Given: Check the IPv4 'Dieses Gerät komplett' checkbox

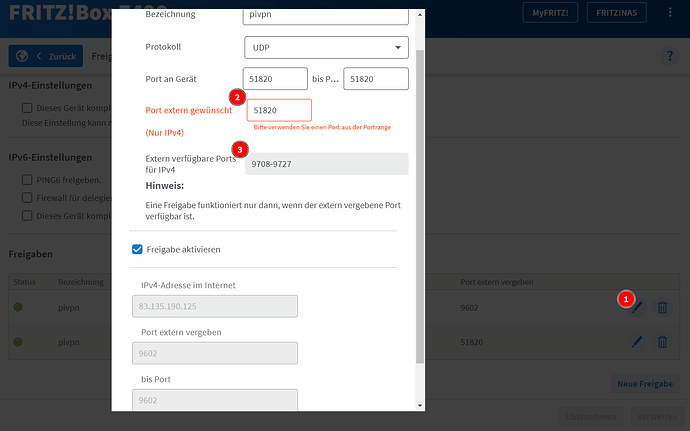Looking at the screenshot, I should 28,107.
